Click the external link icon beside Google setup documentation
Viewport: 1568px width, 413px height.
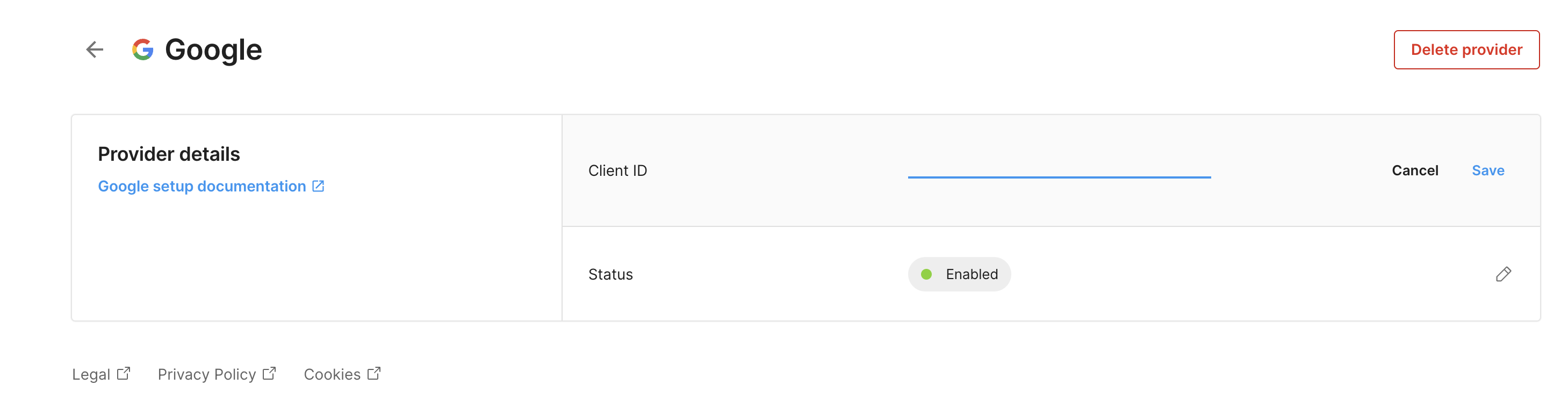click(x=318, y=186)
